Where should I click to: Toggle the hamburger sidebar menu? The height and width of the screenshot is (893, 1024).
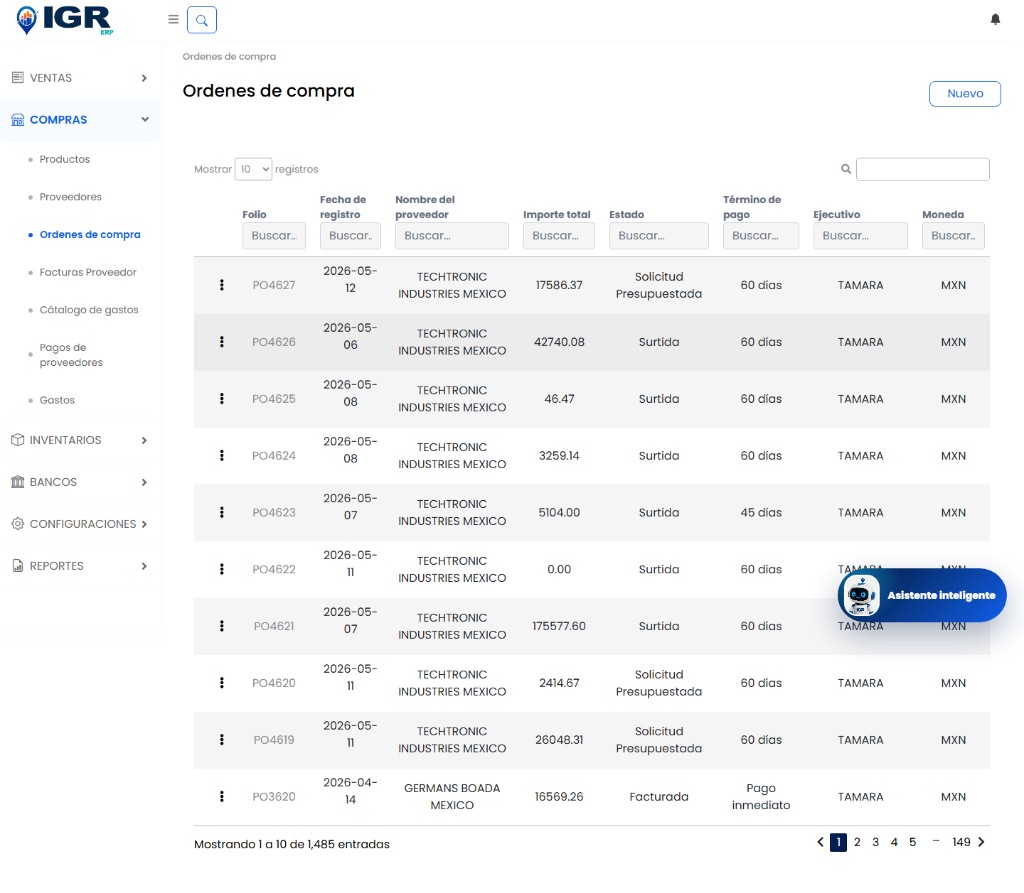click(x=173, y=20)
